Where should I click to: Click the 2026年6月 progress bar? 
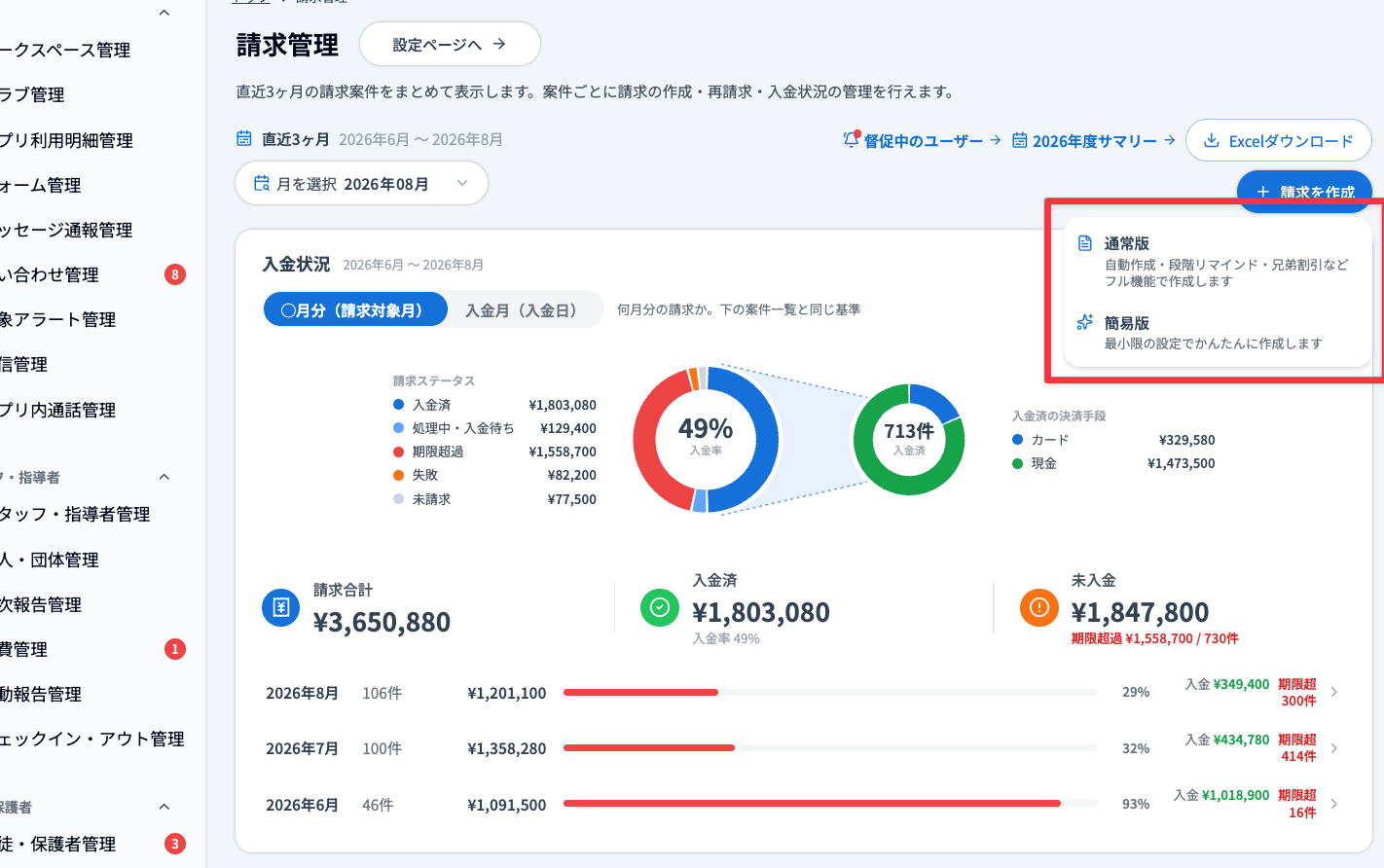(x=830, y=804)
